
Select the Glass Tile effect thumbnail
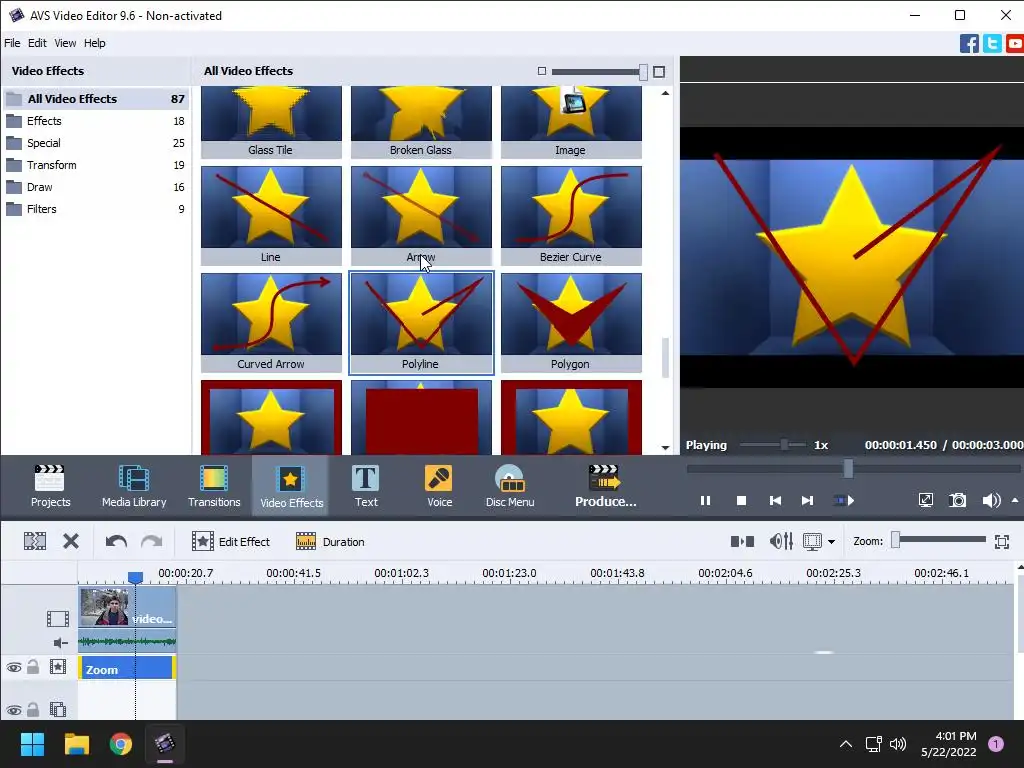271,122
